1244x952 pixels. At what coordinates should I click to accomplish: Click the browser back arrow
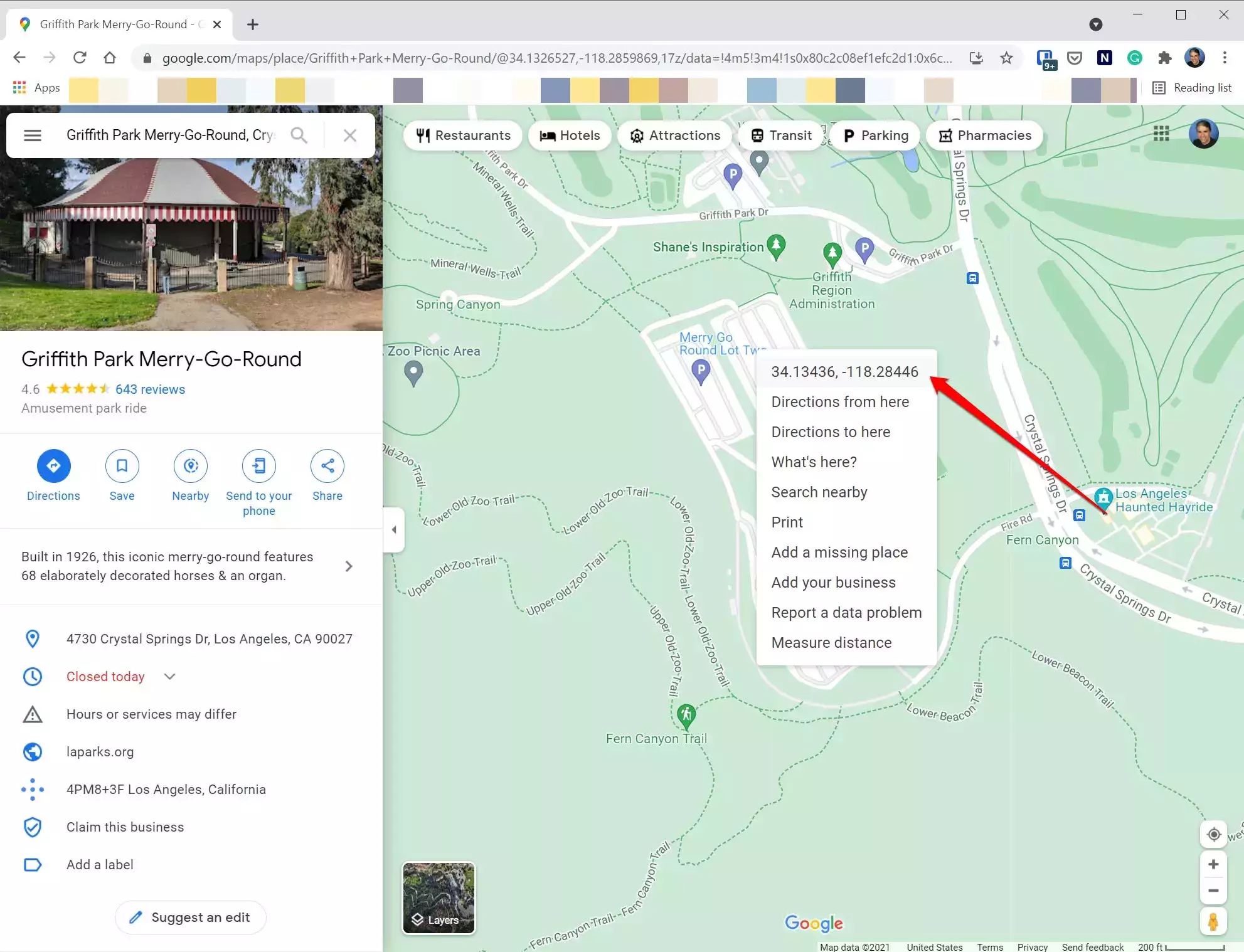[19, 58]
